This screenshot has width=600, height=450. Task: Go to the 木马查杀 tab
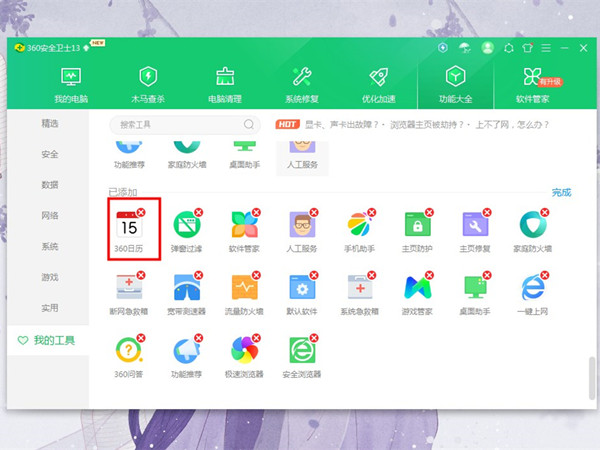(x=148, y=85)
